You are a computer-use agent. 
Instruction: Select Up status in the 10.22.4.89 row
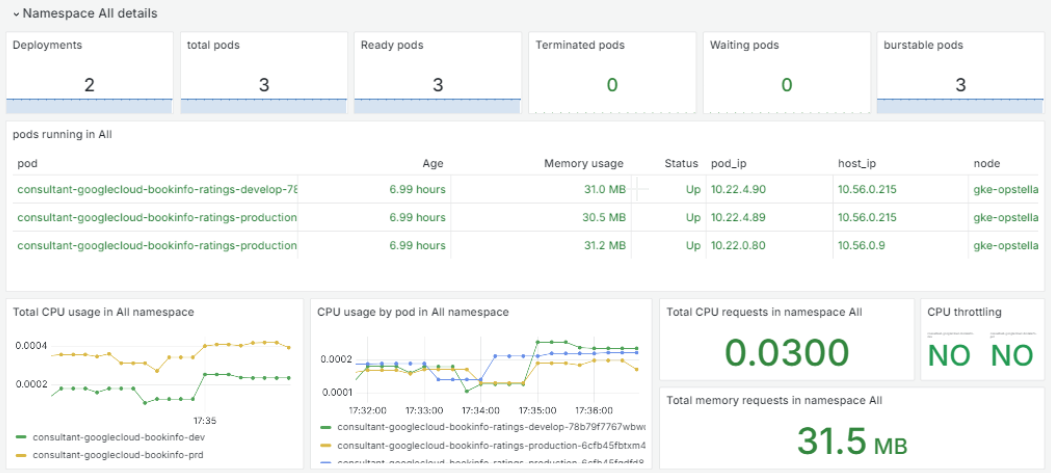(x=692, y=218)
